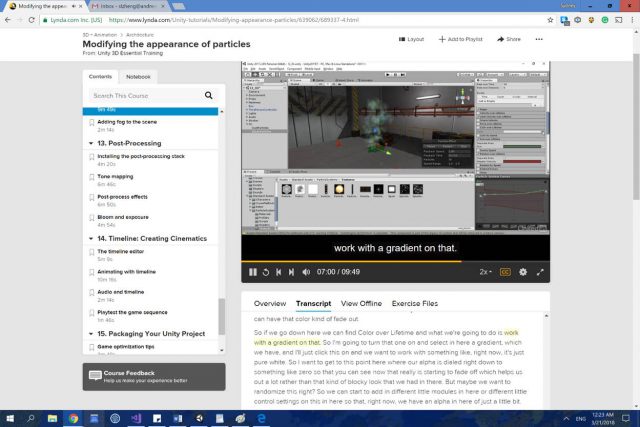Click the main page vertical scrollbar
Screen dimensions: 640x427
[x=636, y=127]
